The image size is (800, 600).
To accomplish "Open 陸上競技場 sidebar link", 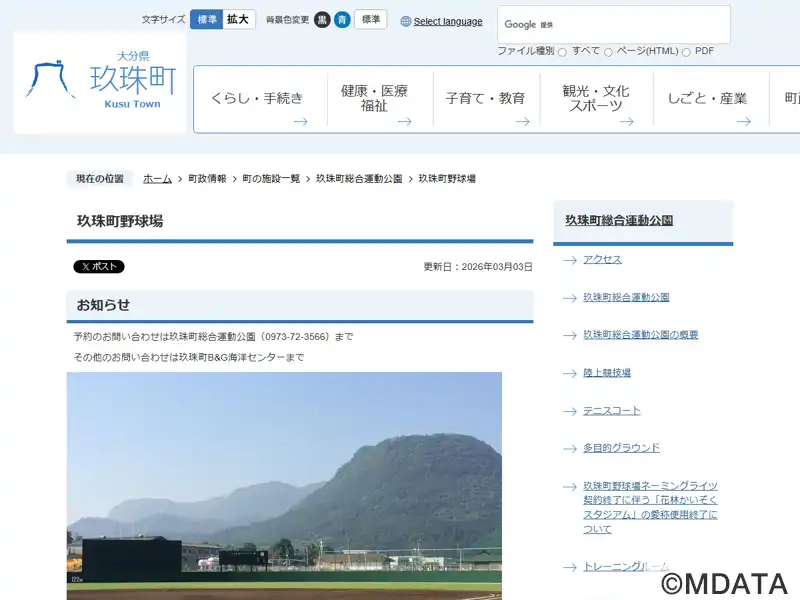I will coord(607,373).
